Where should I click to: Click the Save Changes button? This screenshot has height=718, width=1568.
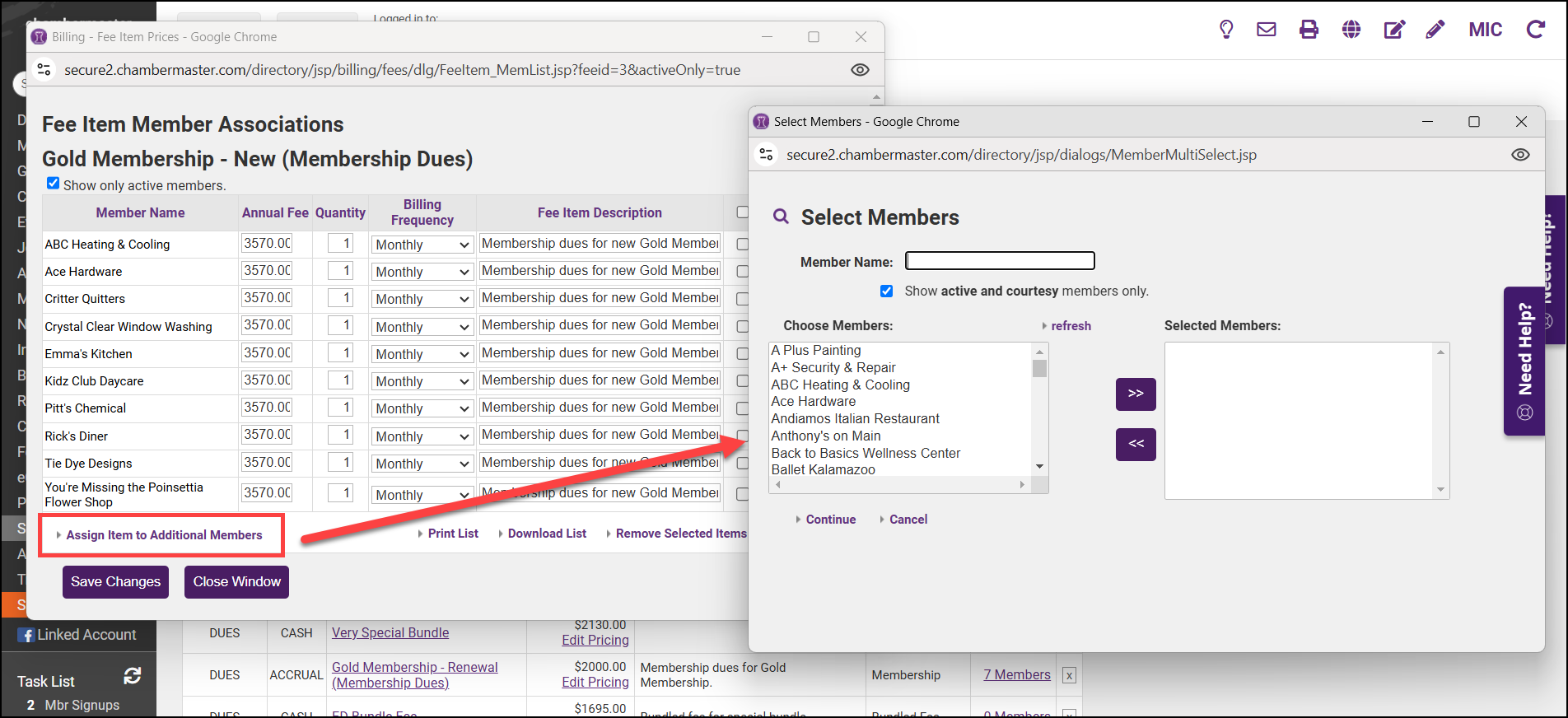116,582
